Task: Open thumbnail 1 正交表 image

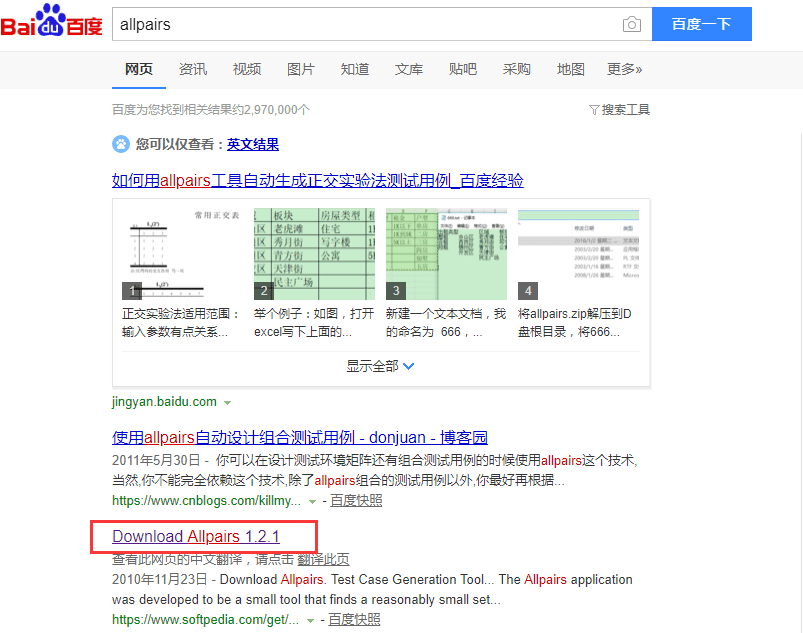Action: (181, 254)
